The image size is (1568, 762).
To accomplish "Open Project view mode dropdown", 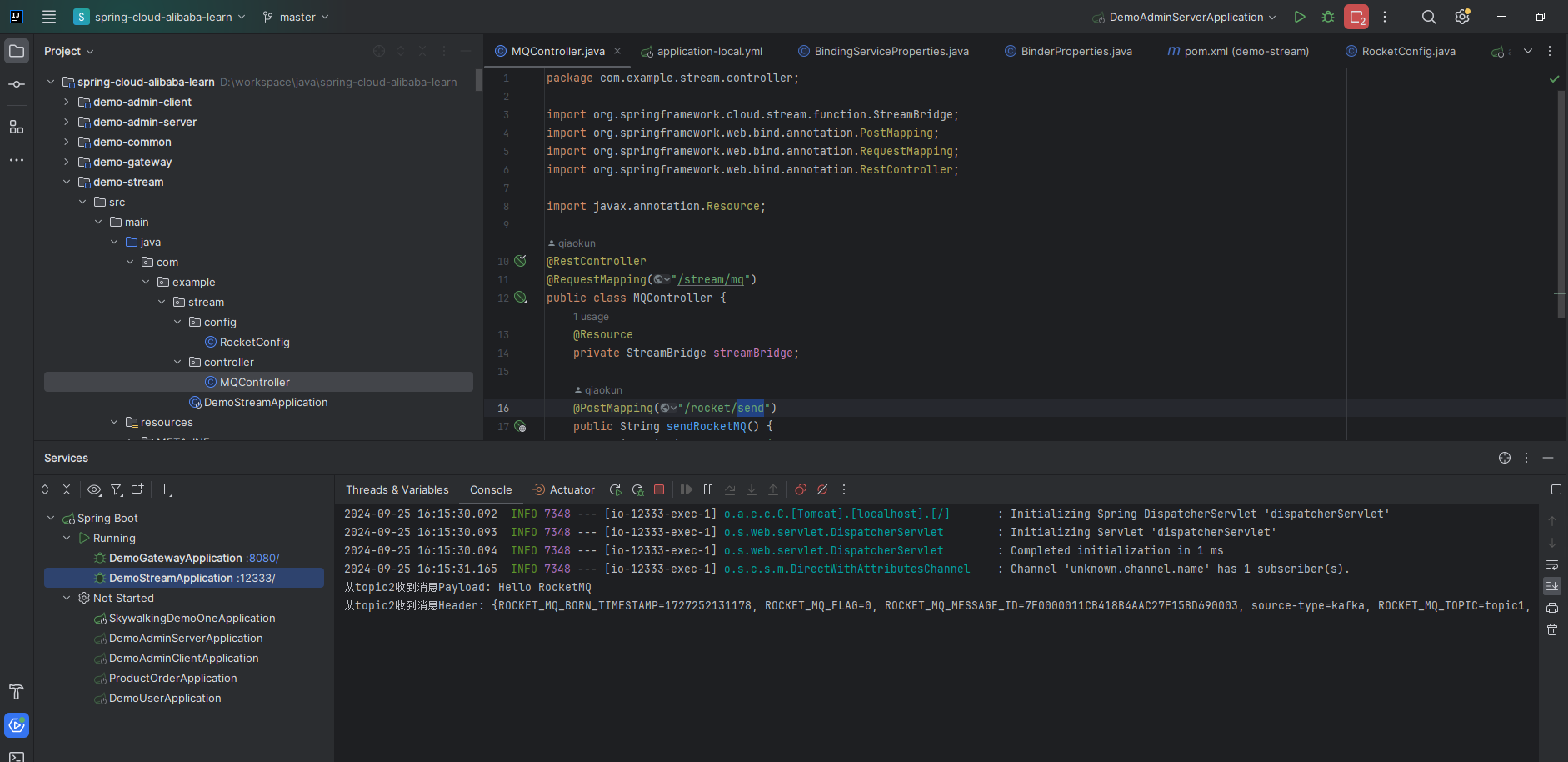I will pos(68,51).
